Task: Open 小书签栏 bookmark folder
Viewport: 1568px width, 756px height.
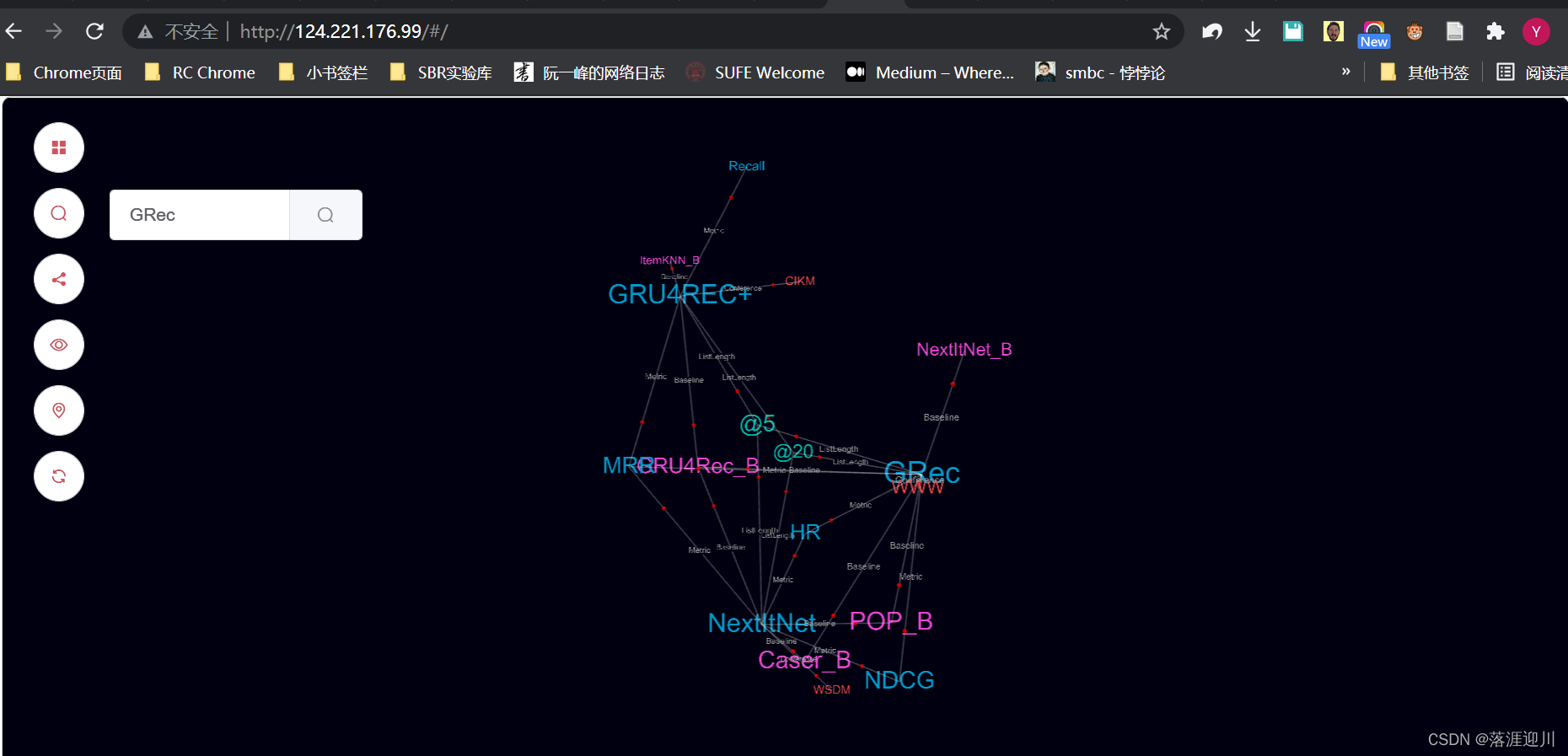Action: coord(324,73)
